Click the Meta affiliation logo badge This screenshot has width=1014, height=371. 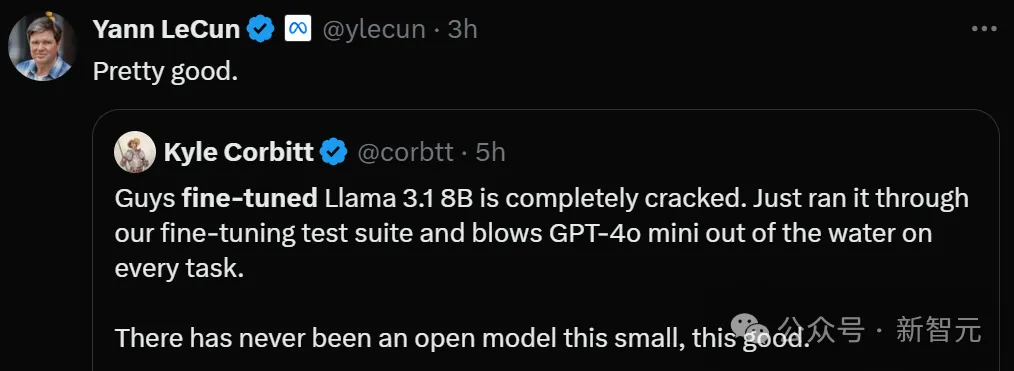tap(298, 29)
